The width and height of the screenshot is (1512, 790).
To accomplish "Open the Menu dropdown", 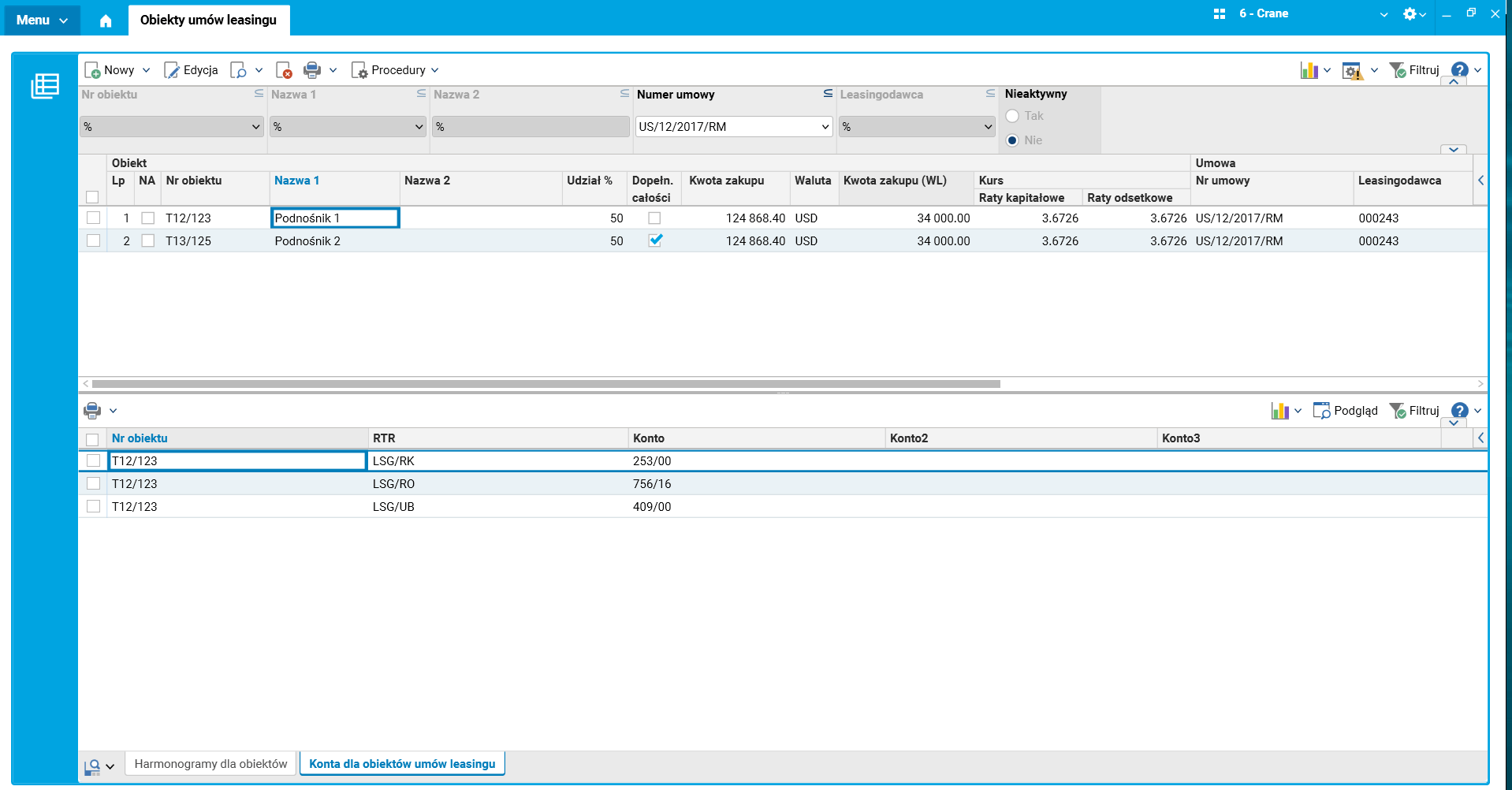I will click(x=42, y=20).
